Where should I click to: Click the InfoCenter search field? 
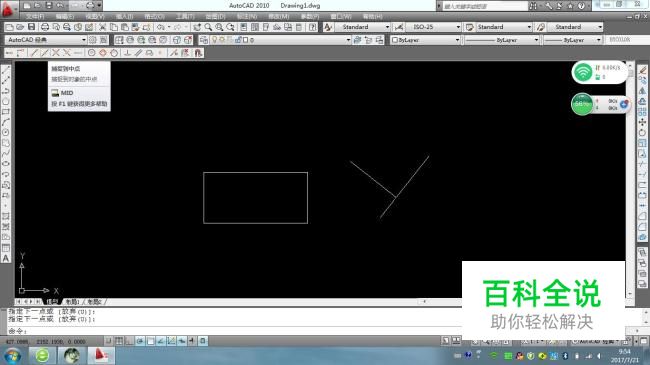[x=485, y=6]
